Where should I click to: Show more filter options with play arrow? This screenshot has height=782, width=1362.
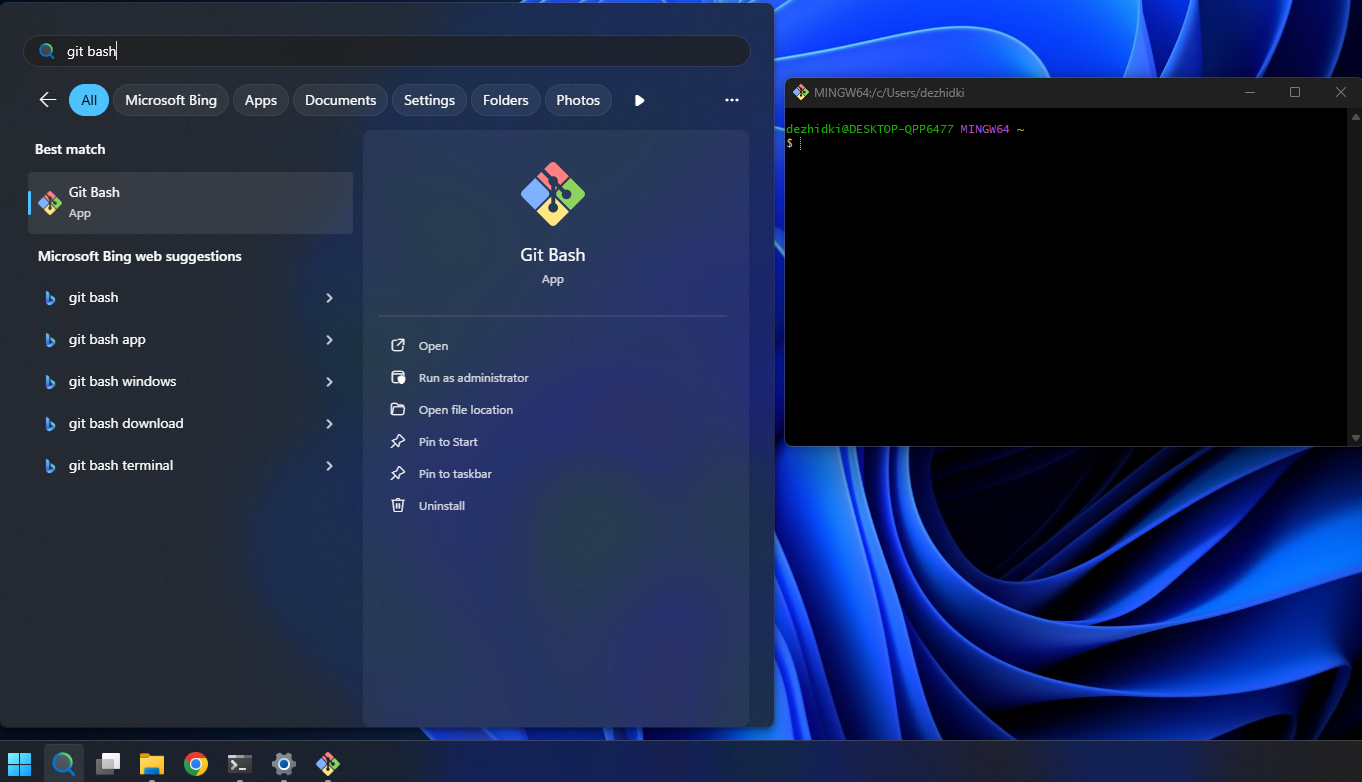click(x=640, y=100)
